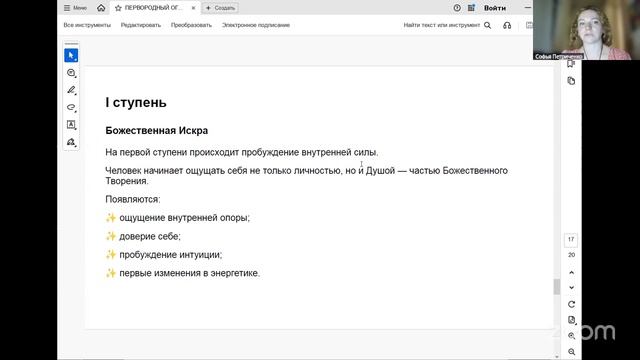This screenshot has width=640, height=360.
Task: Go to next page with down chevron
Action: click(571, 288)
